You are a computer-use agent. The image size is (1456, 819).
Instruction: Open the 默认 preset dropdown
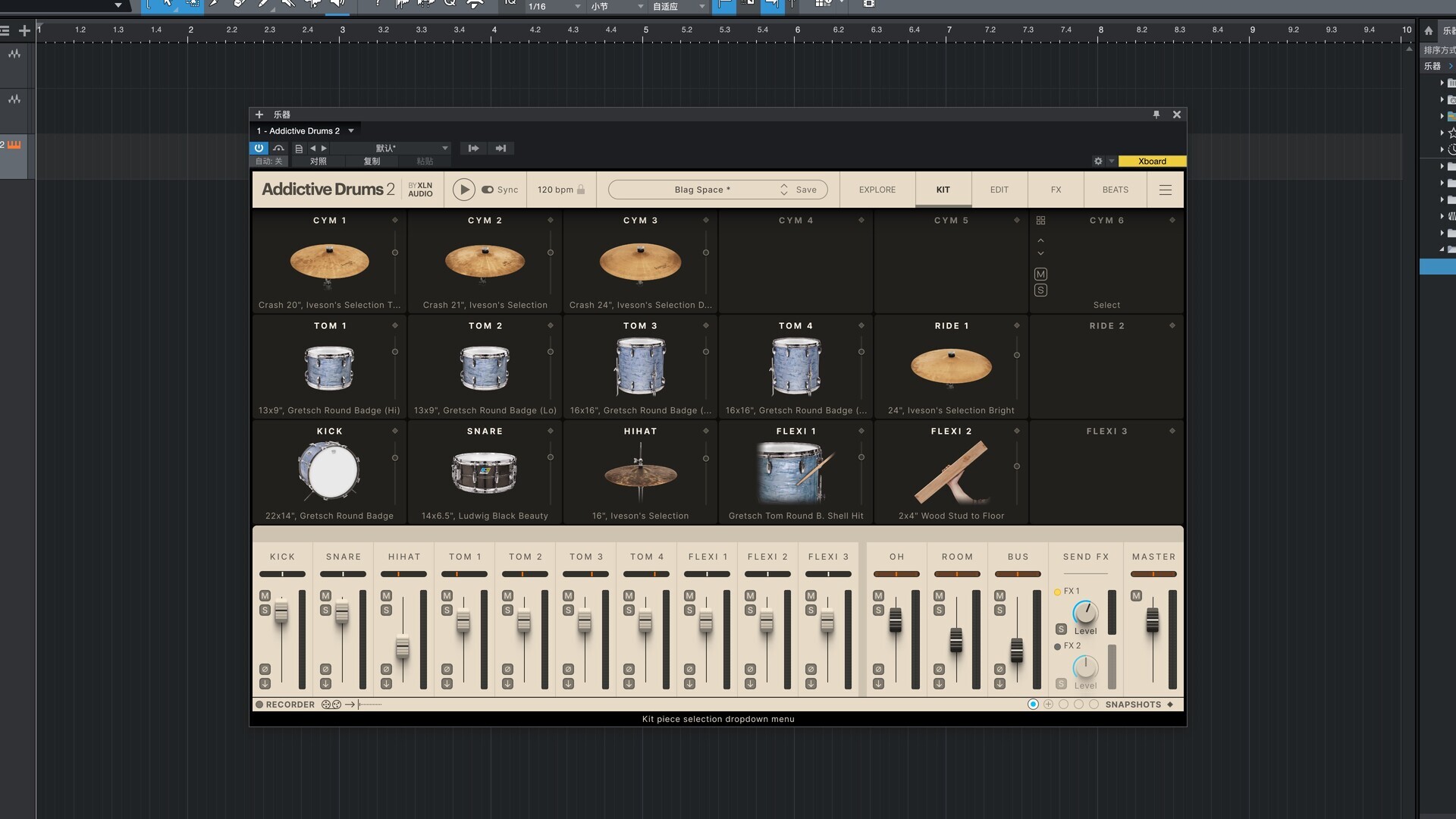(x=390, y=148)
